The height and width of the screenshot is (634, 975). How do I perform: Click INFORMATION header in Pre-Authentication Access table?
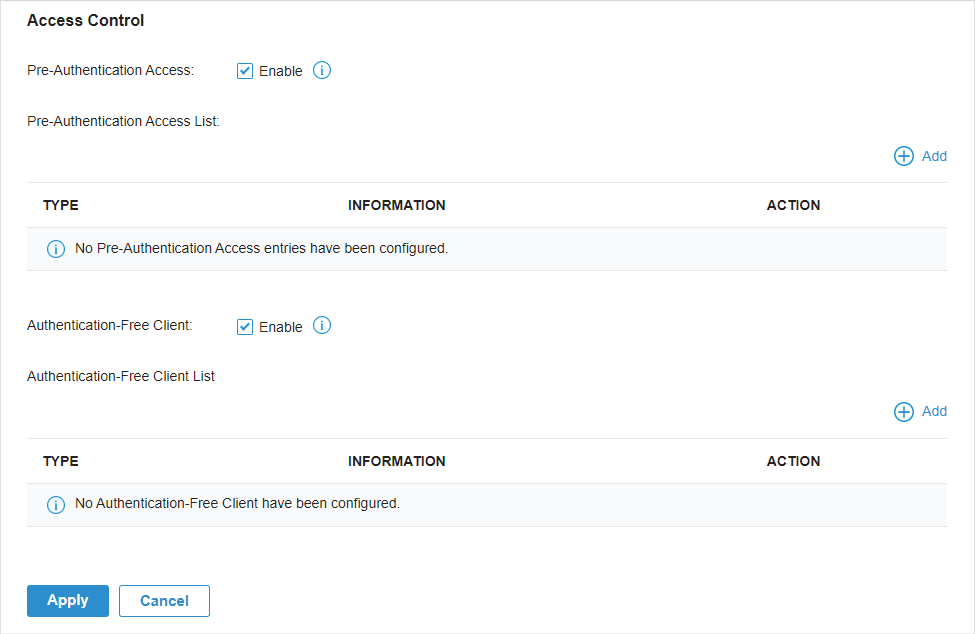(x=397, y=205)
